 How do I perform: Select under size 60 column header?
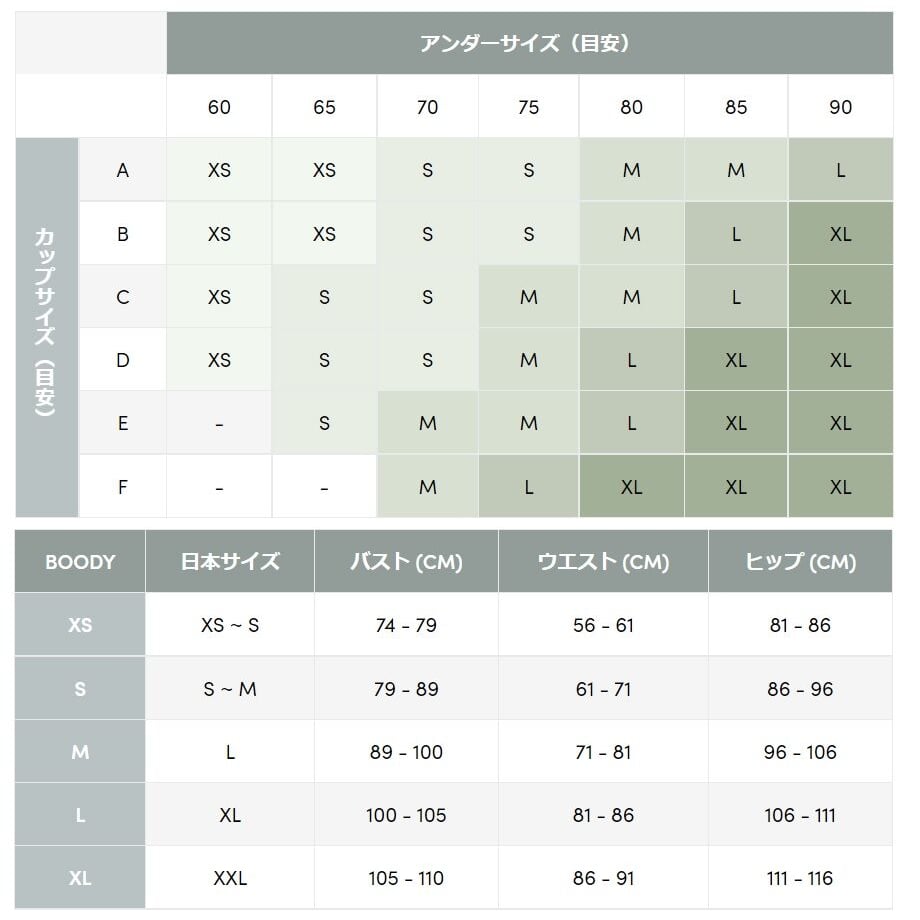[x=219, y=107]
